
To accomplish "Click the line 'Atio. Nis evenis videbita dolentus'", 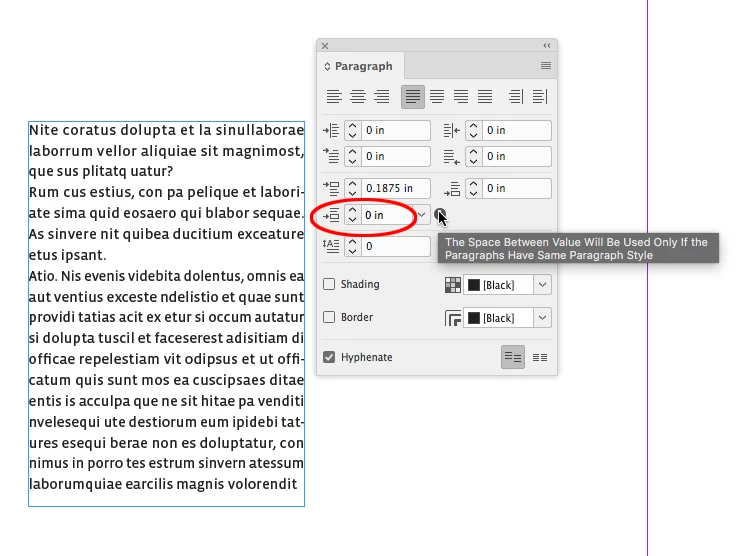I will coord(166,276).
